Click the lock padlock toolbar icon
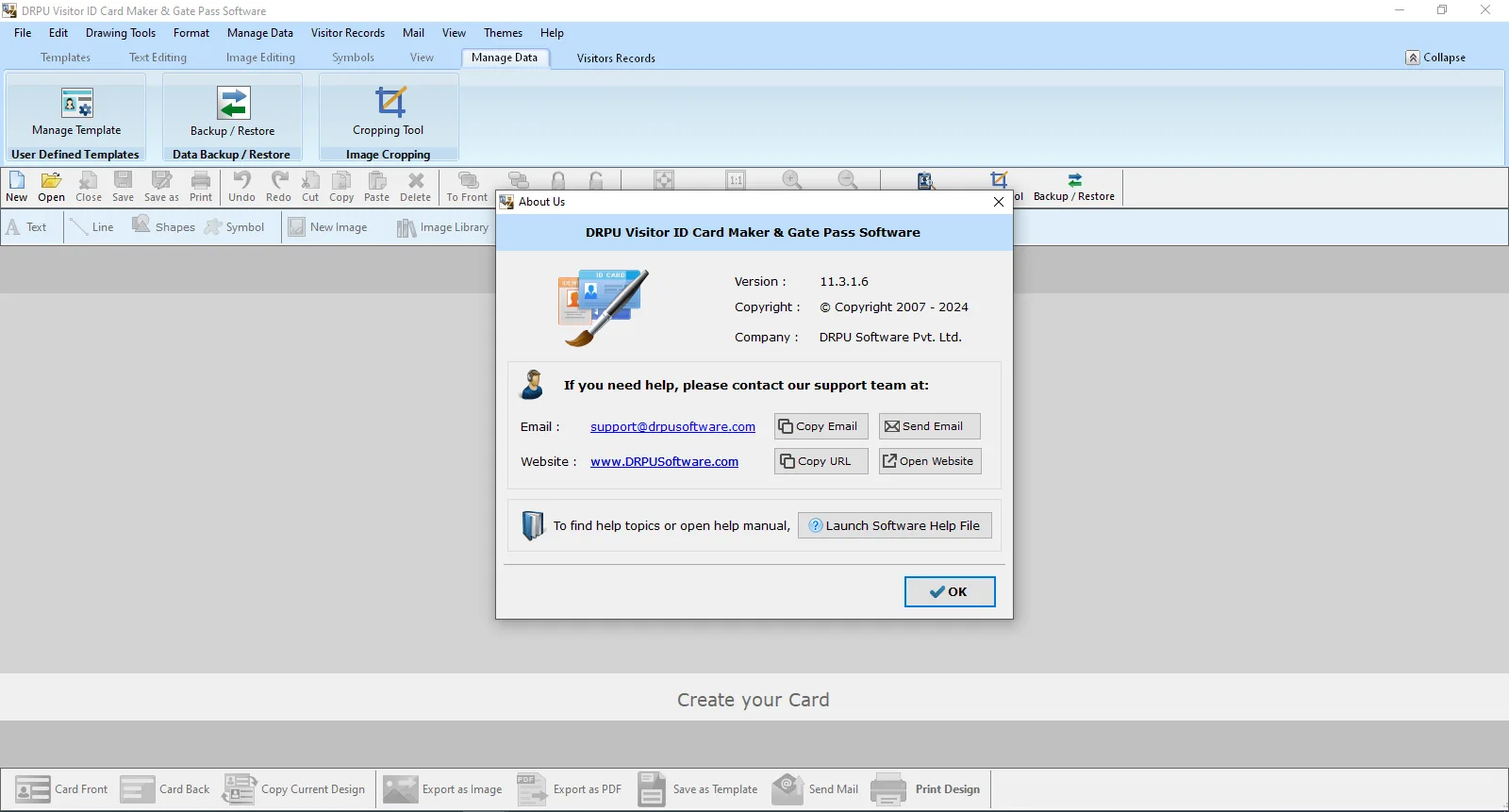The image size is (1509, 812). (x=558, y=180)
